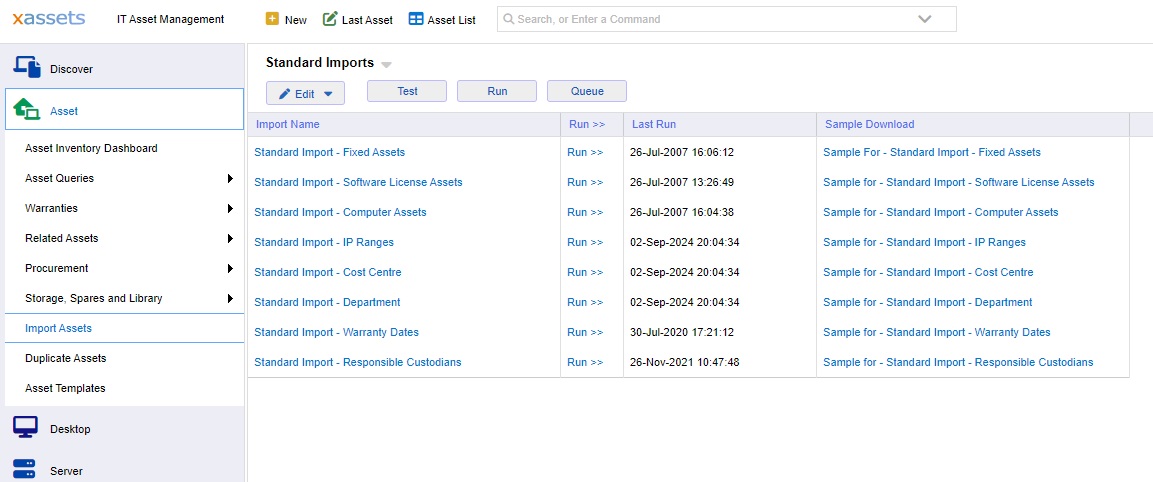Download Sample for Warranty Dates import
The image size is (1153, 482).
937,332
